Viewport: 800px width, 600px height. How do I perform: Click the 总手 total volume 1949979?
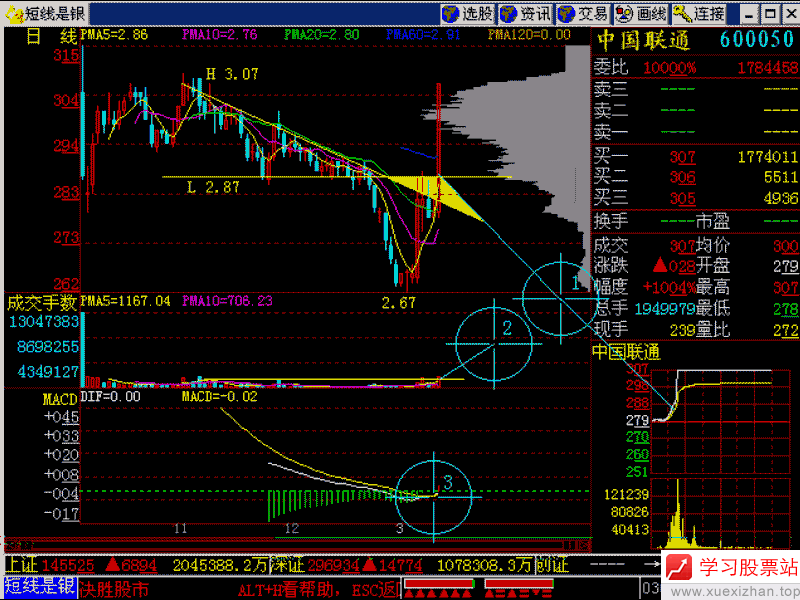point(665,309)
